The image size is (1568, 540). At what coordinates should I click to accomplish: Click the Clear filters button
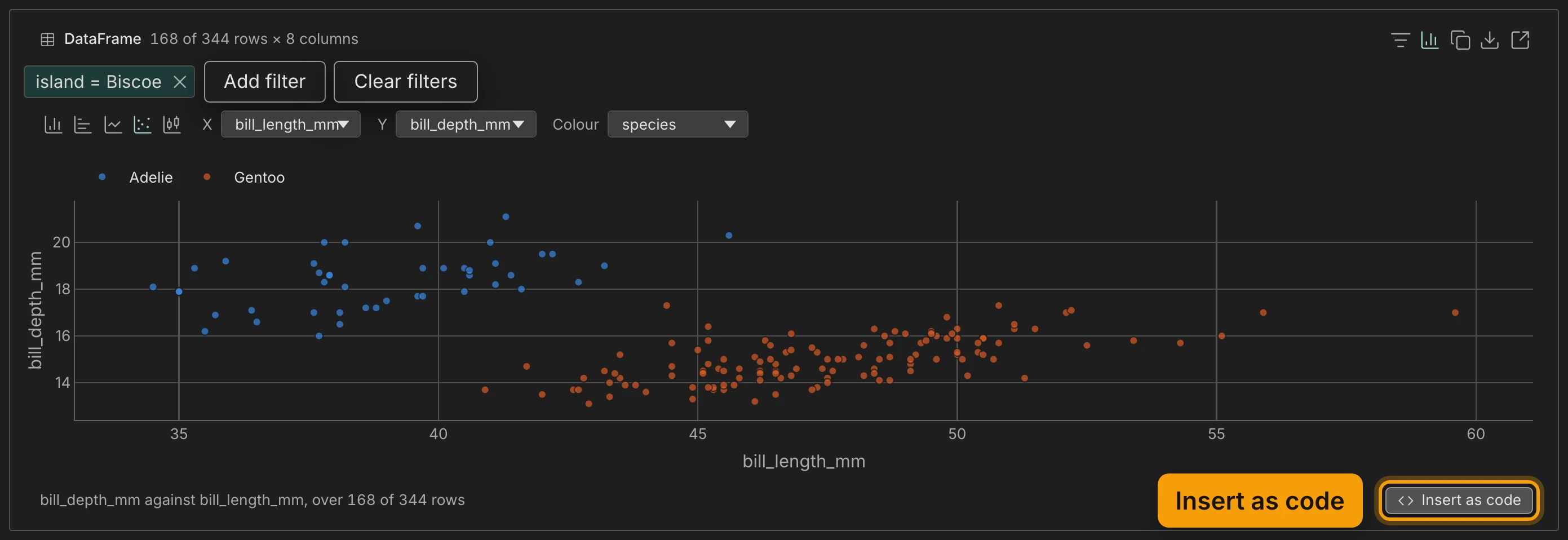405,82
